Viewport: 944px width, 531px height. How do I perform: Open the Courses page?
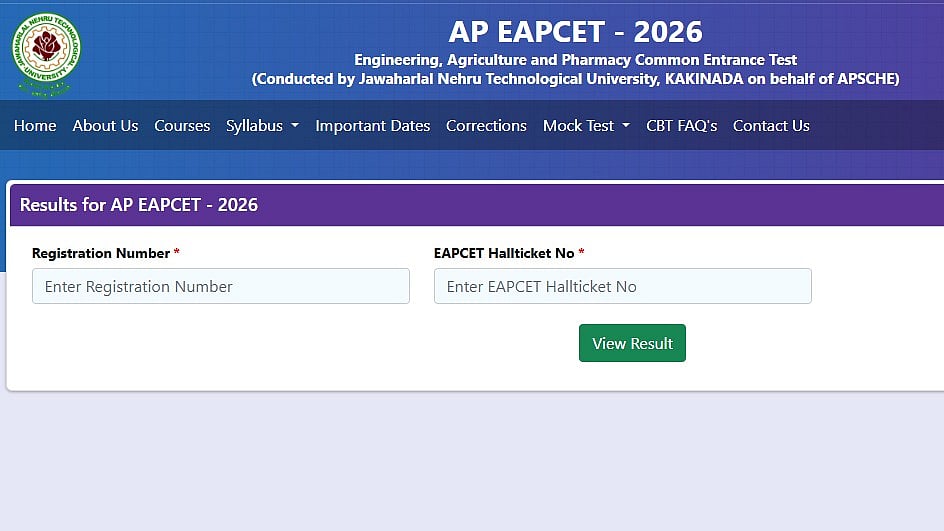(x=182, y=126)
